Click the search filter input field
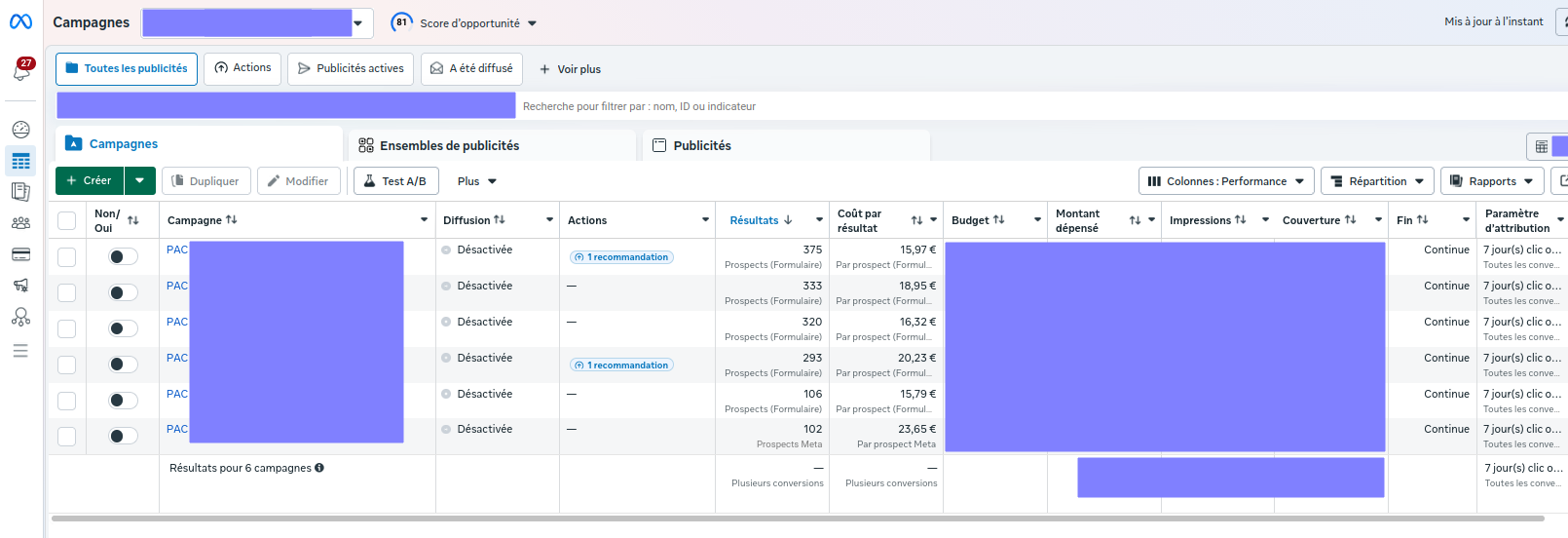This screenshot has height=538, width=1568. click(x=1042, y=106)
